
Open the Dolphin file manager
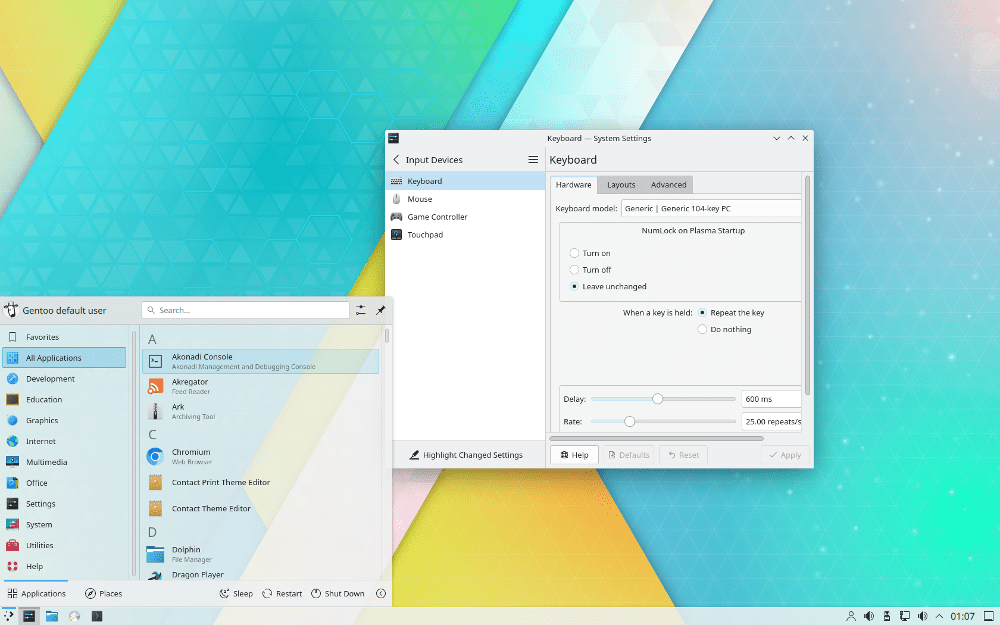[250, 551]
